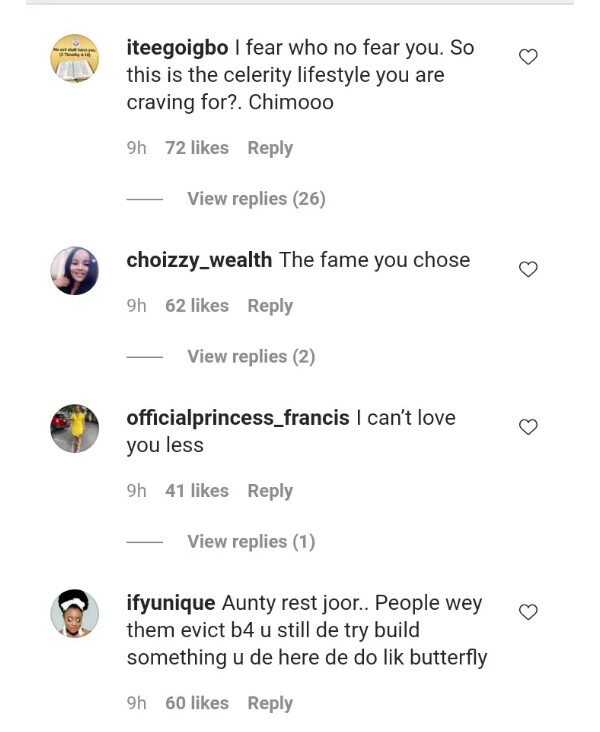This screenshot has width=600, height=732.
Task: Expand View replies (26)
Action: coord(256,199)
